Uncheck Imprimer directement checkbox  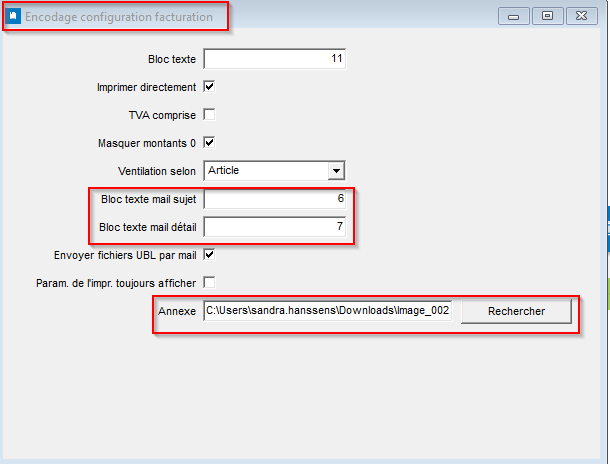209,87
